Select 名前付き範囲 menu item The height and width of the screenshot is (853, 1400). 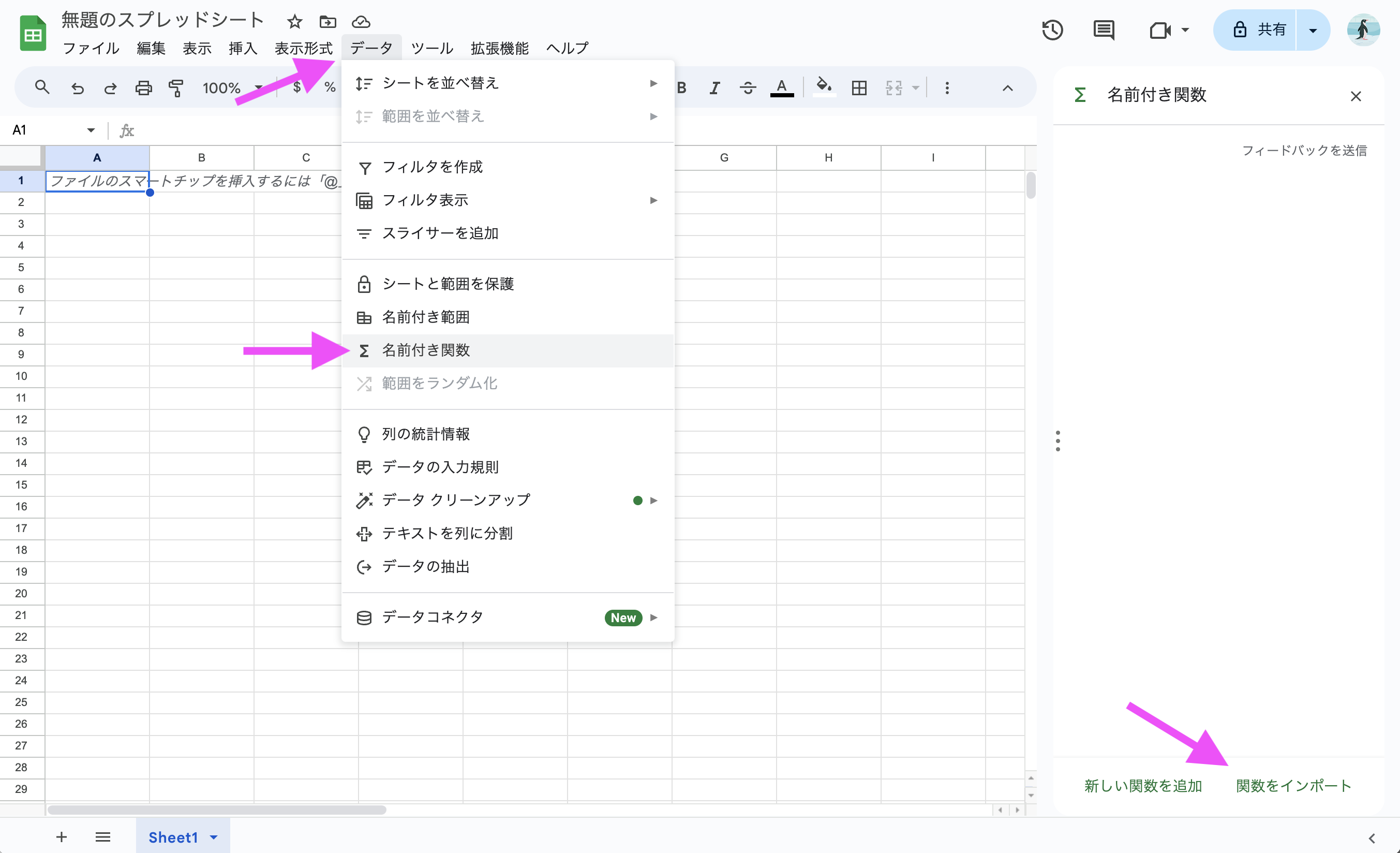click(x=426, y=317)
